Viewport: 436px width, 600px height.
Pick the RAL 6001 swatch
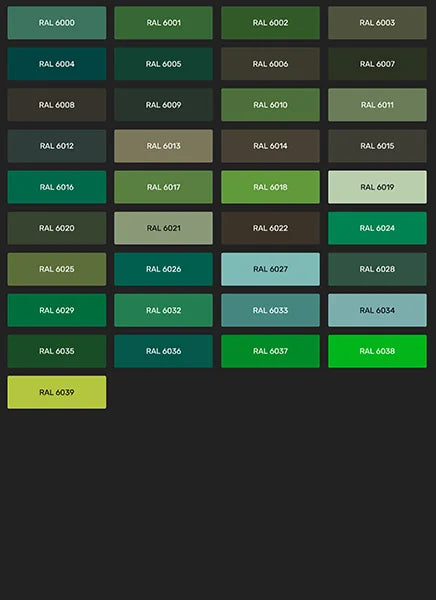[x=163, y=23]
